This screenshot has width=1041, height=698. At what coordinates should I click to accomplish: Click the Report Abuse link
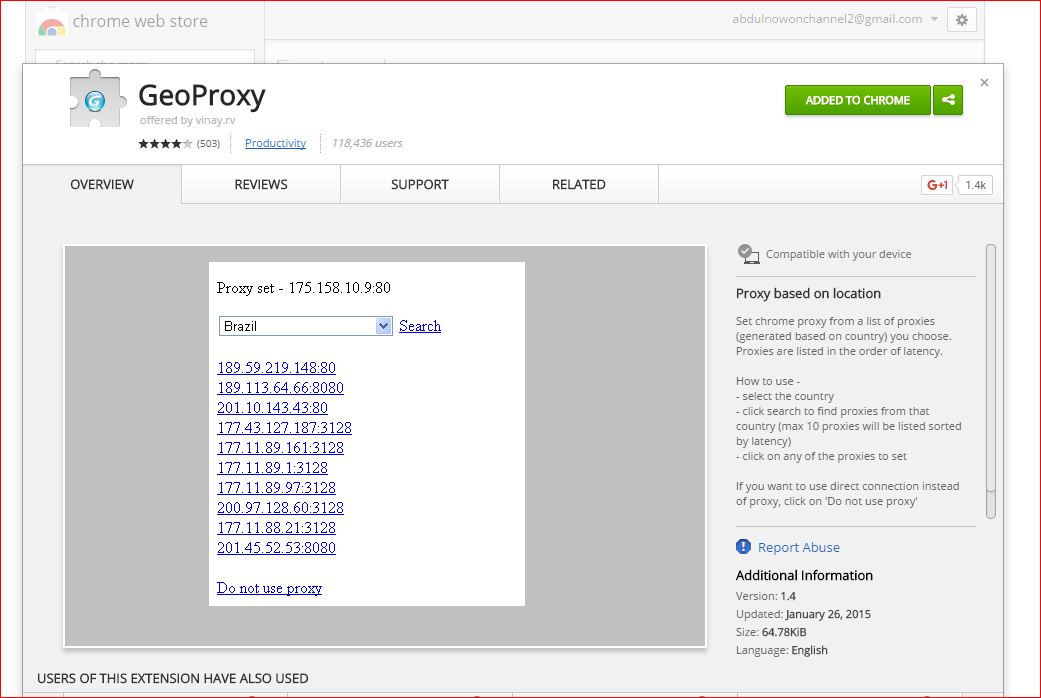tap(799, 547)
